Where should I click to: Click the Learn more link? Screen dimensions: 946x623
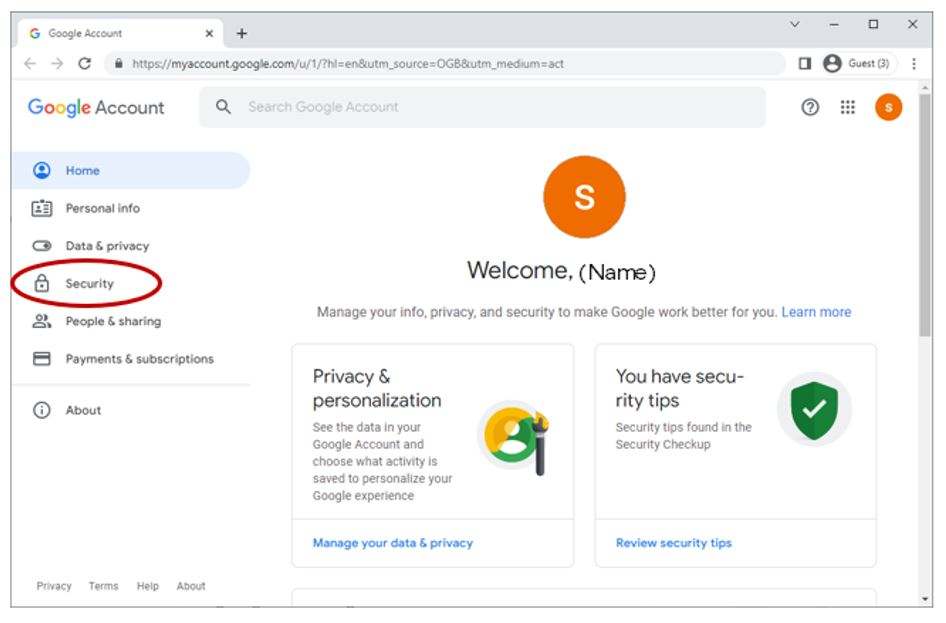(816, 312)
